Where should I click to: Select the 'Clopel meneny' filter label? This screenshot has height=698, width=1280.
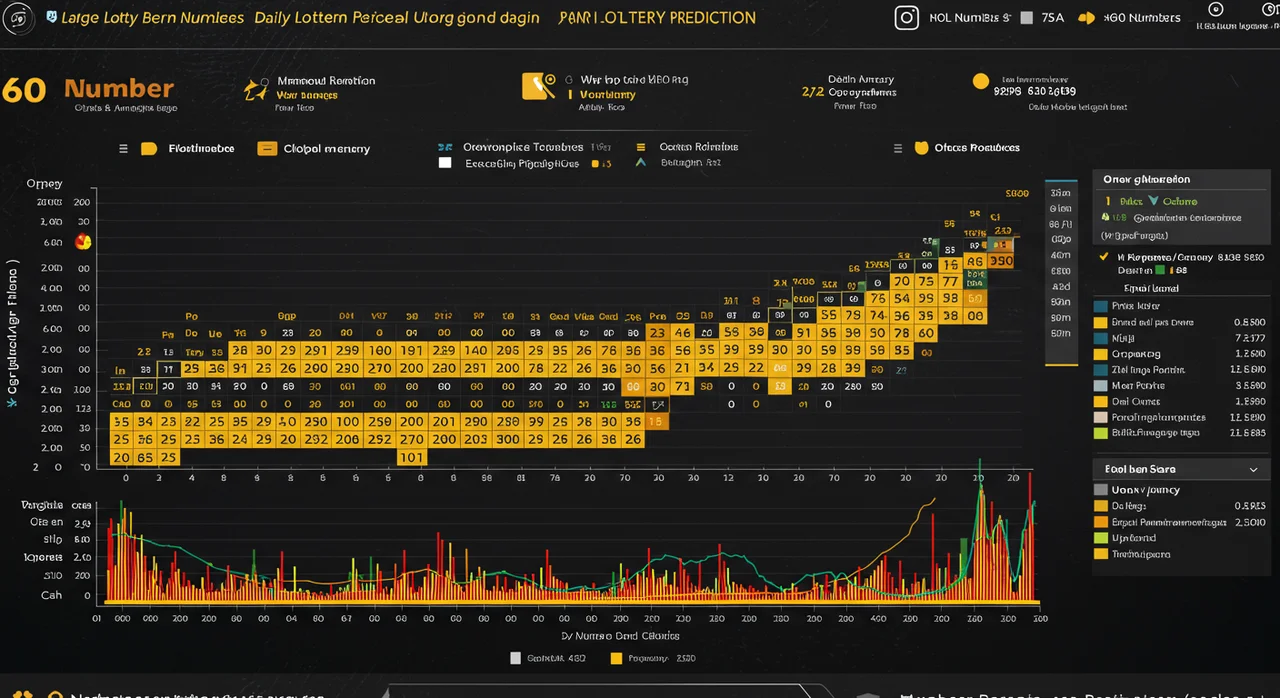pyautogui.click(x=326, y=149)
